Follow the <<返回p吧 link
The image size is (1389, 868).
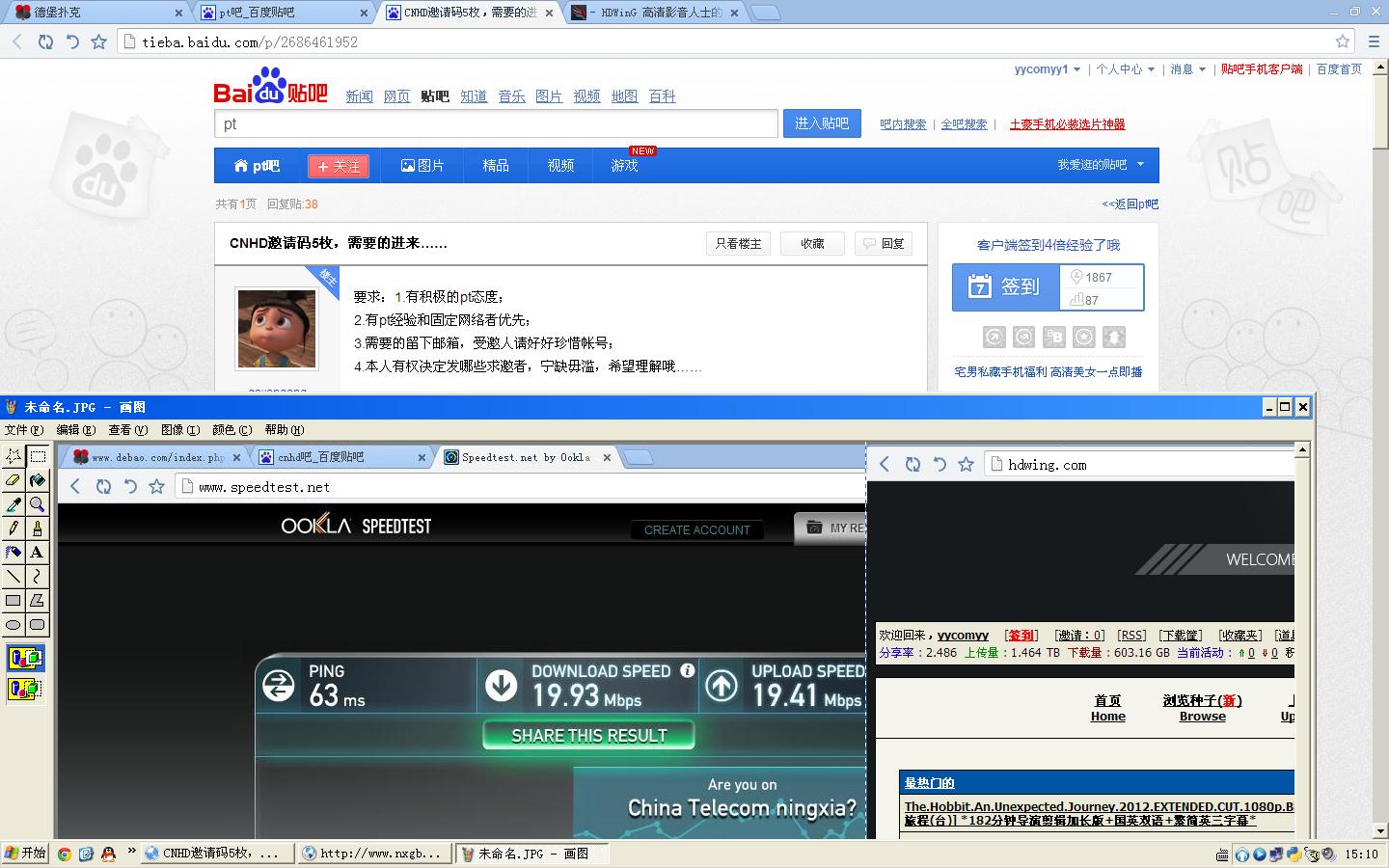pyautogui.click(x=1130, y=204)
